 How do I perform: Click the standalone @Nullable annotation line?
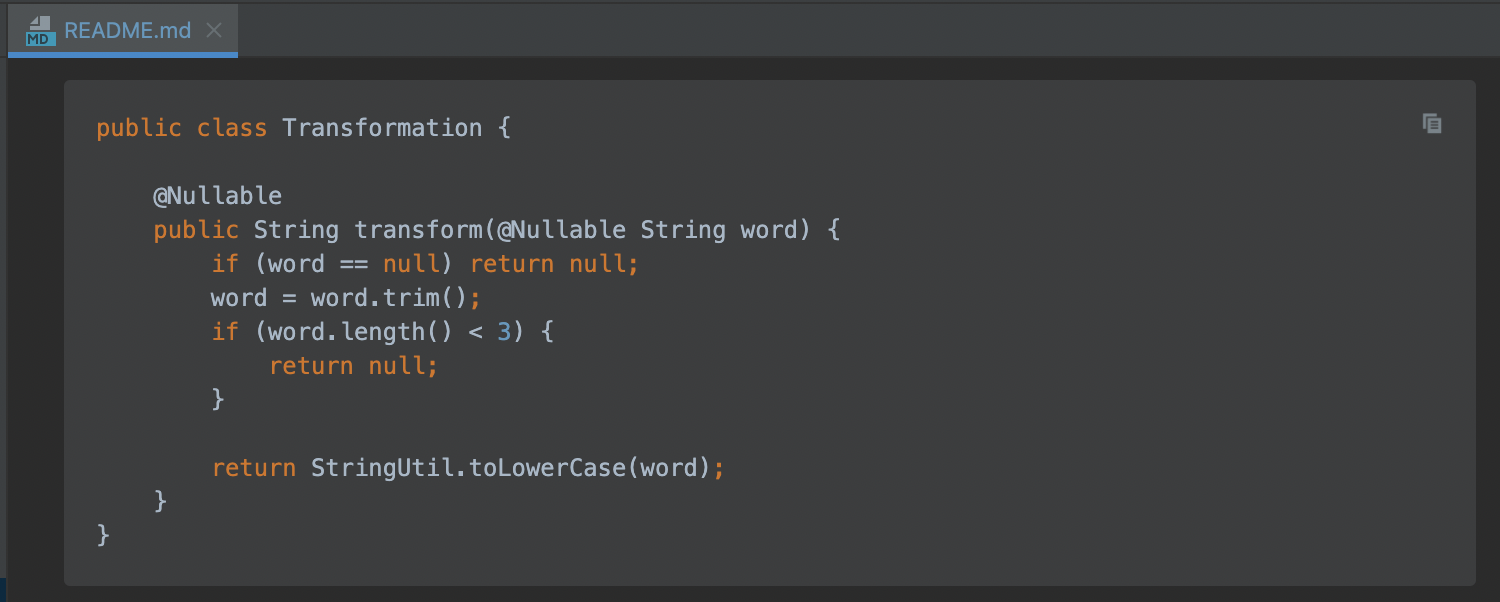[217, 196]
